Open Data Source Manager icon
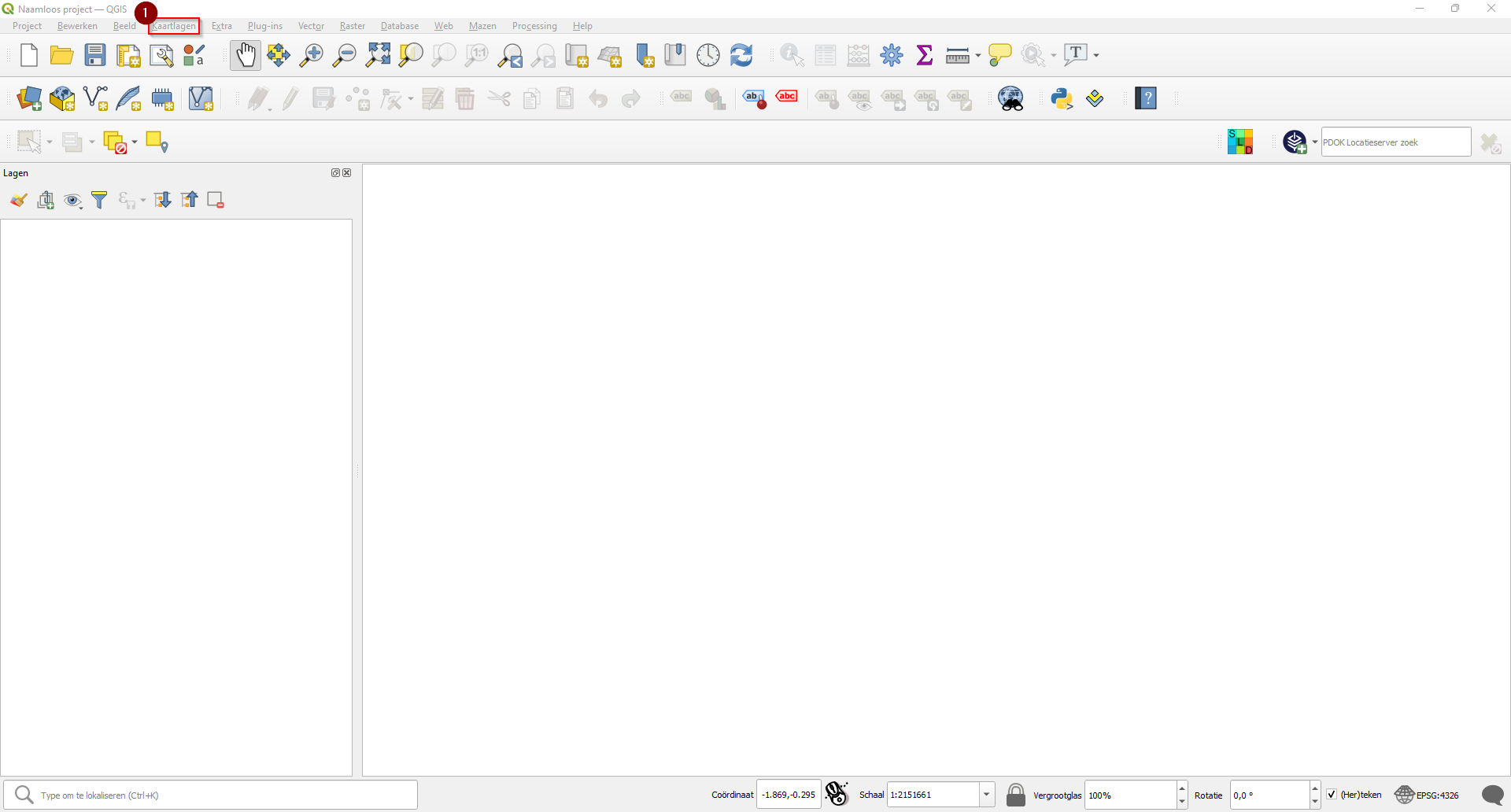The height and width of the screenshot is (812, 1511). click(x=29, y=98)
